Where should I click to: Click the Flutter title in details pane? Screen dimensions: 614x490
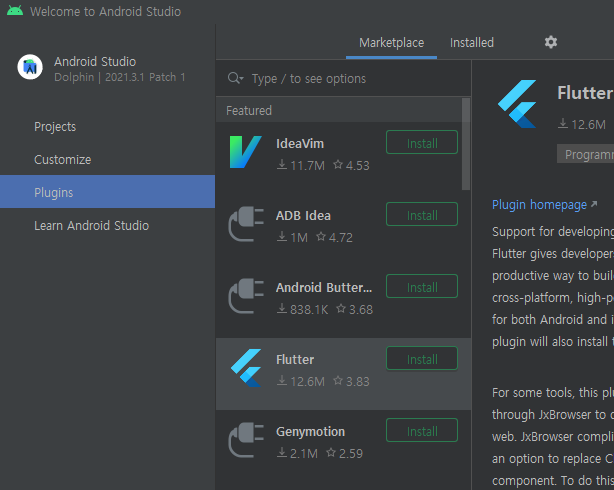click(585, 93)
